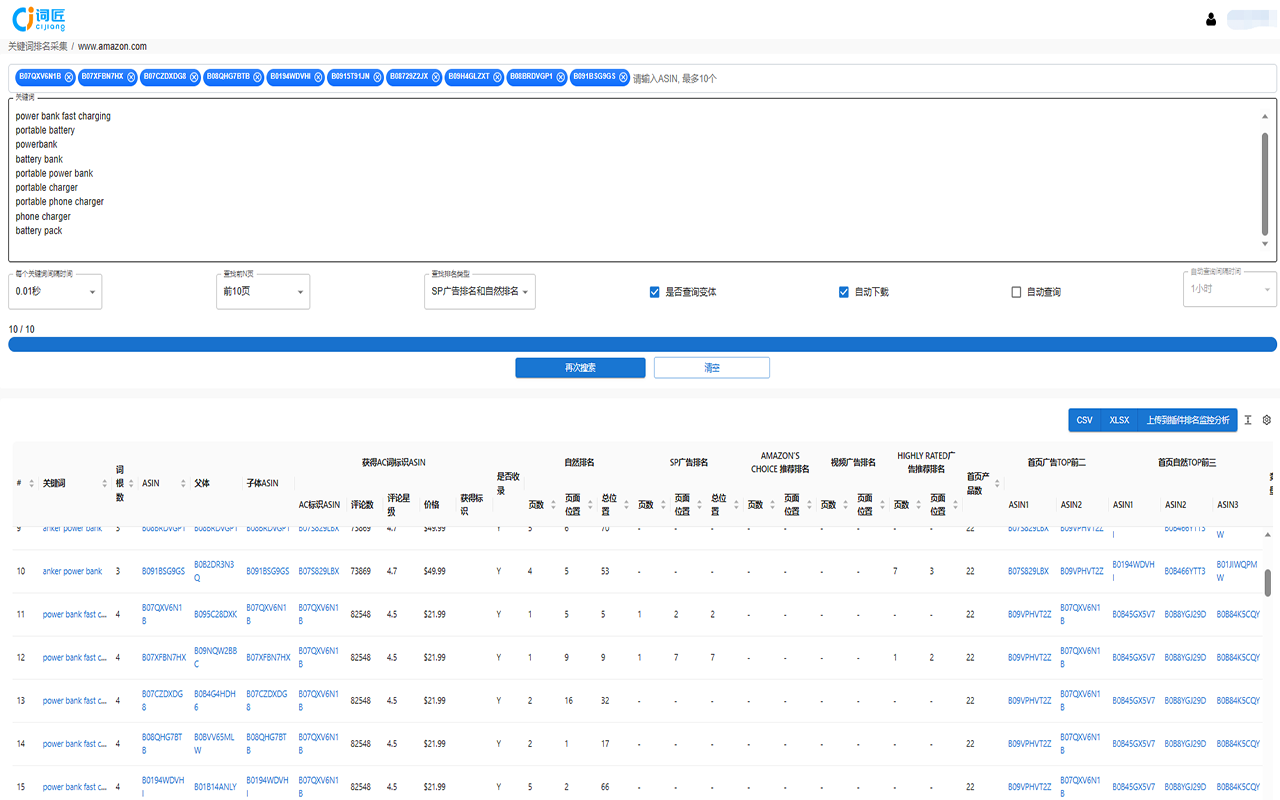
Task: Enable the 自动查询 checkbox
Action: coord(1016,292)
